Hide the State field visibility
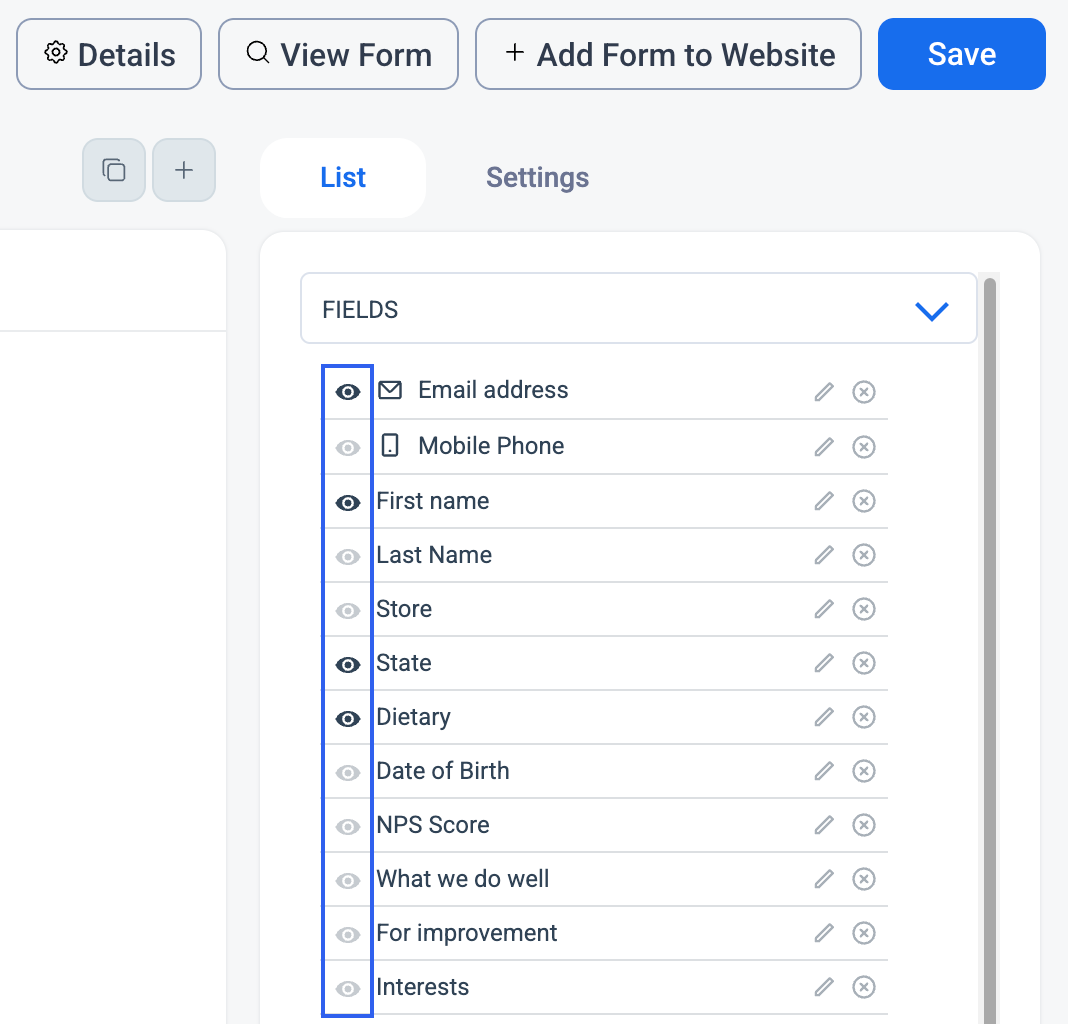 [348, 664]
